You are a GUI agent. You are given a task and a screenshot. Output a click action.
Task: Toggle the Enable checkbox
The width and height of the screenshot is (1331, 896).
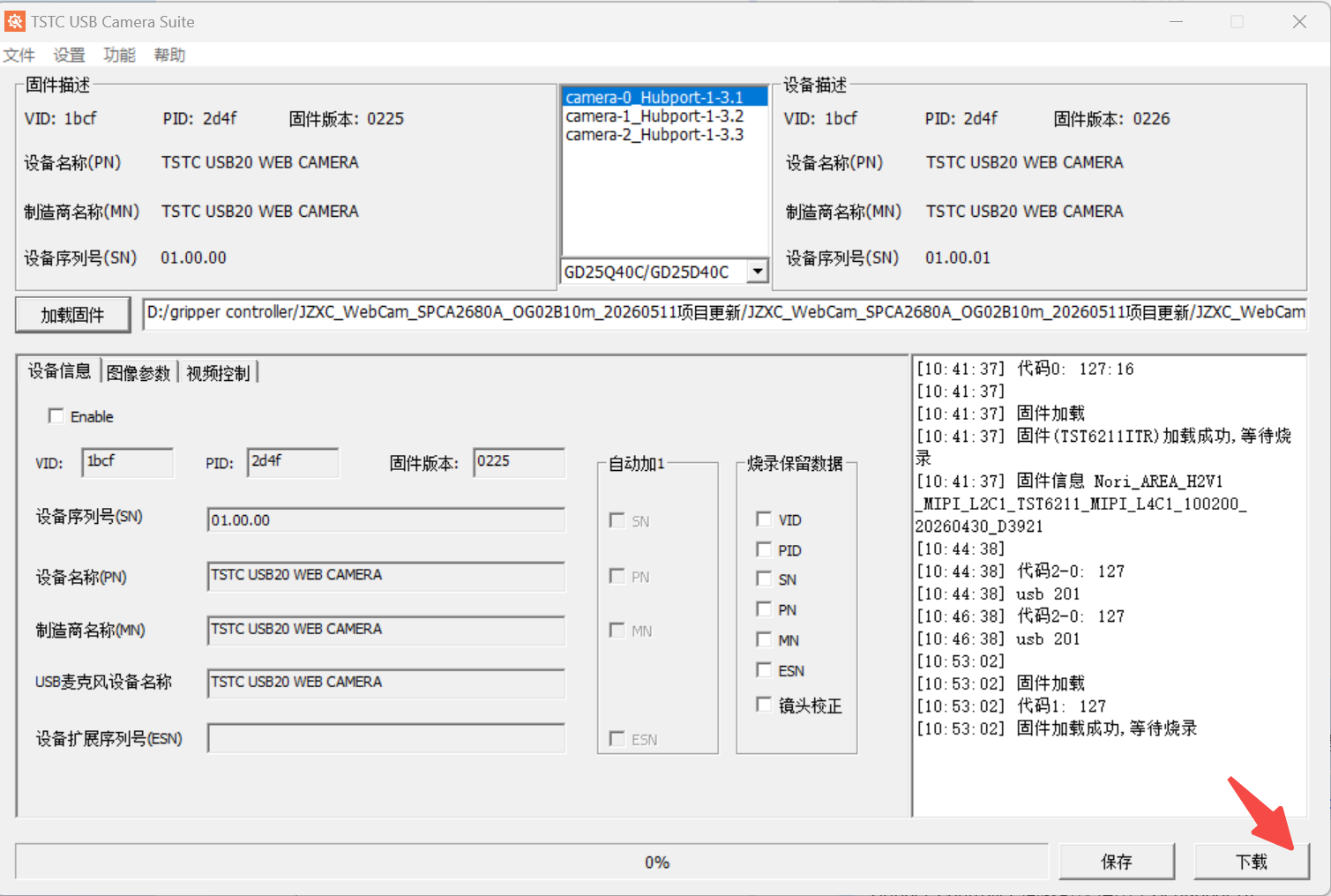tap(56, 416)
